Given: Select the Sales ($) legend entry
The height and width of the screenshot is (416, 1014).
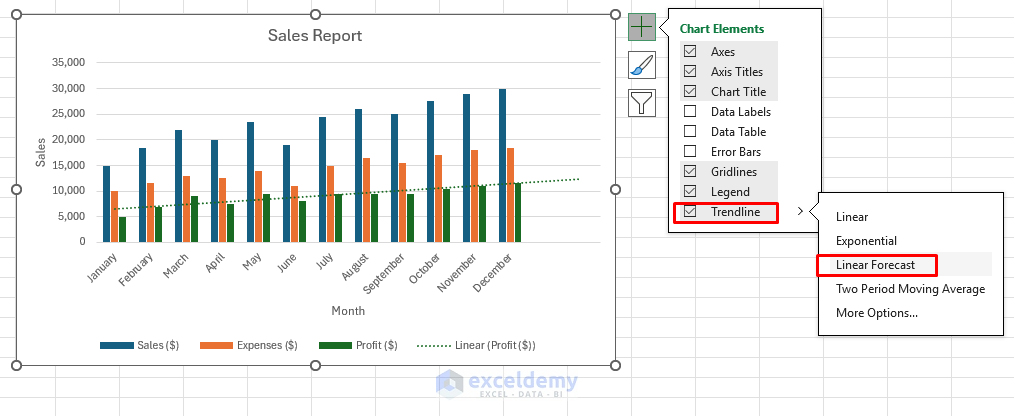Looking at the screenshot, I should [139, 345].
